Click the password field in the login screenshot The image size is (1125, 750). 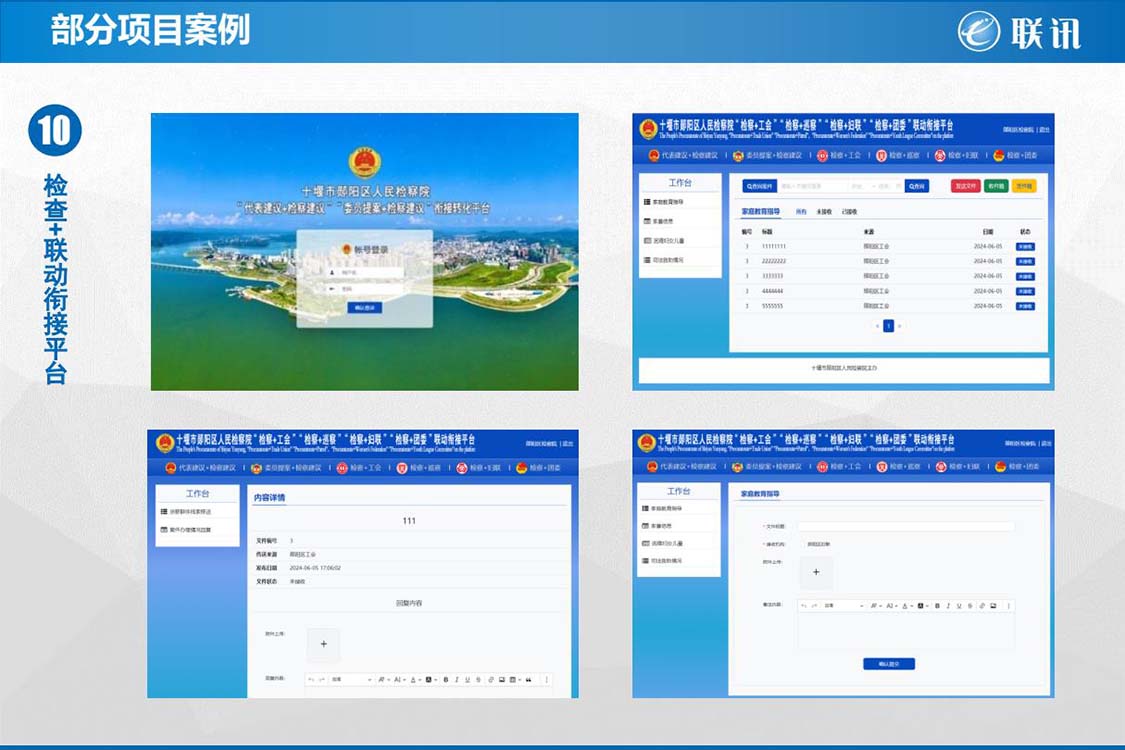pos(364,289)
